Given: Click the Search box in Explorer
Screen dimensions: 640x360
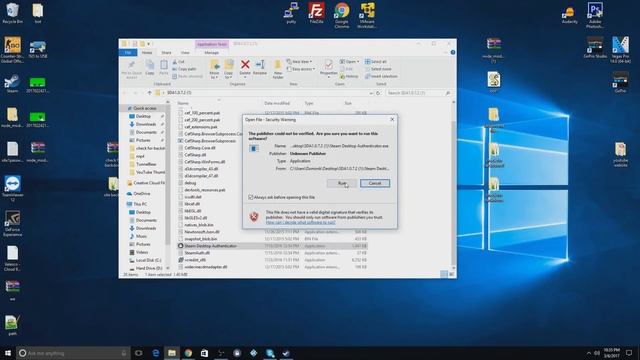Looking at the screenshot, I should click(418, 93).
